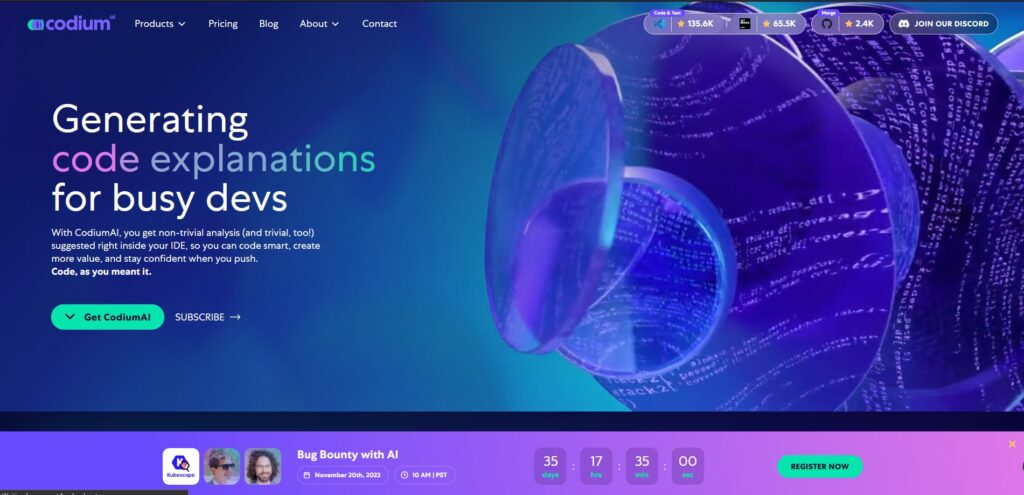Viewport: 1024px width, 495px height.
Task: Click the star next to 135.6K
Action: pyautogui.click(x=681, y=24)
